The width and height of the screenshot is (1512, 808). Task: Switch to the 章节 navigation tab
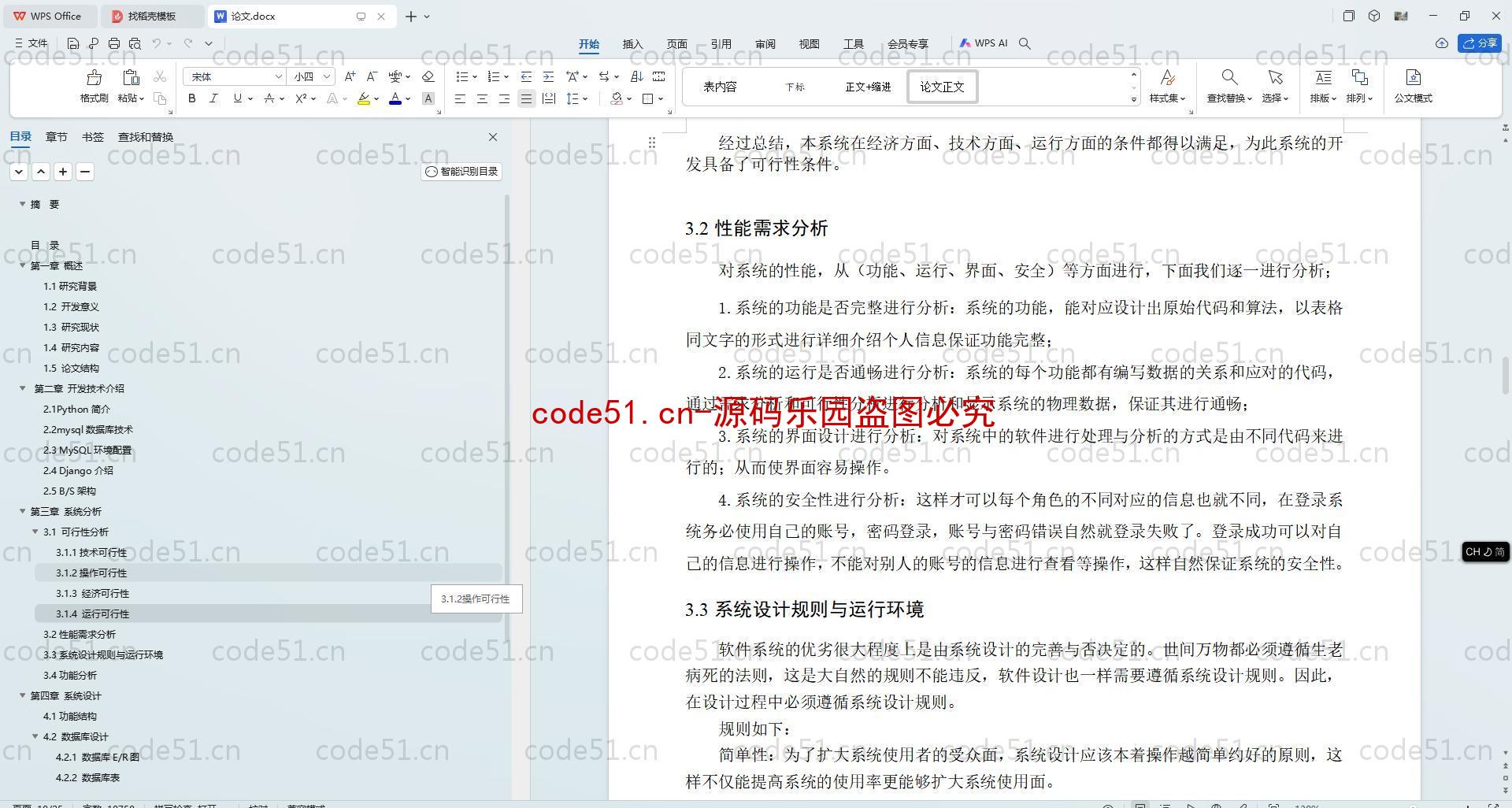click(56, 137)
